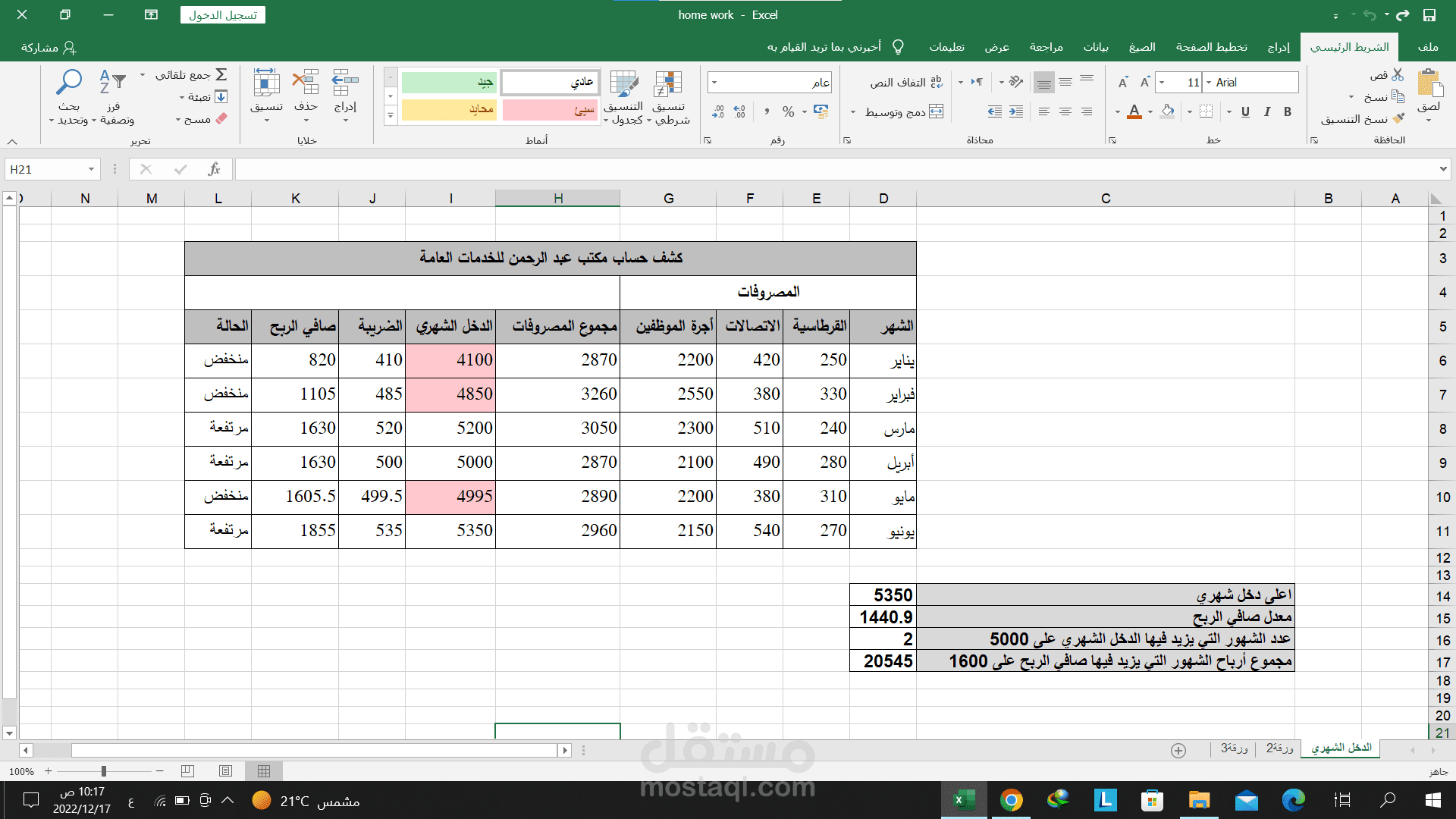1456x819 pixels.
Task: Switch to the Data (بيانات) tab
Action: [x=1096, y=47]
